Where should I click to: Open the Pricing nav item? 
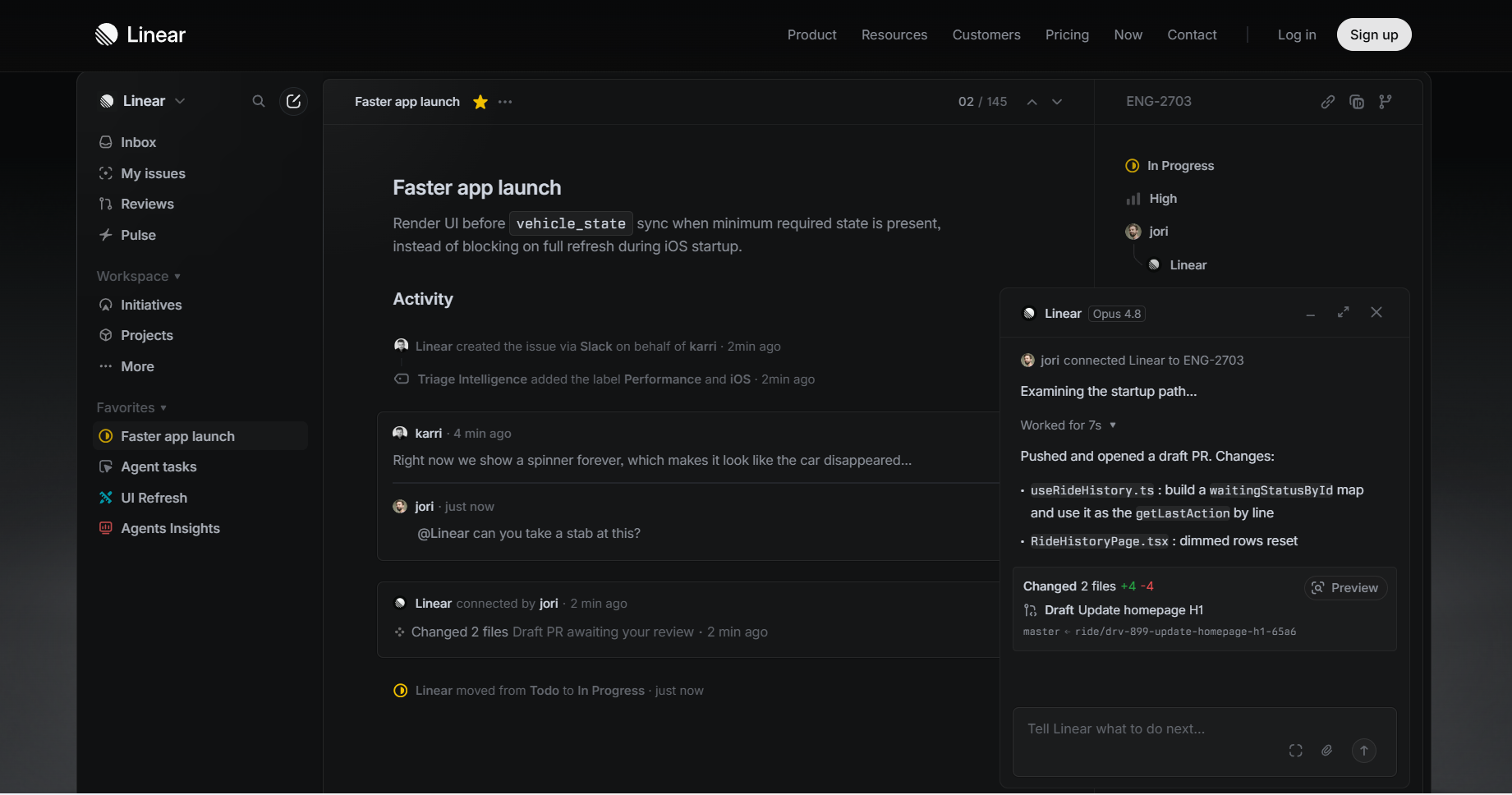click(x=1067, y=34)
